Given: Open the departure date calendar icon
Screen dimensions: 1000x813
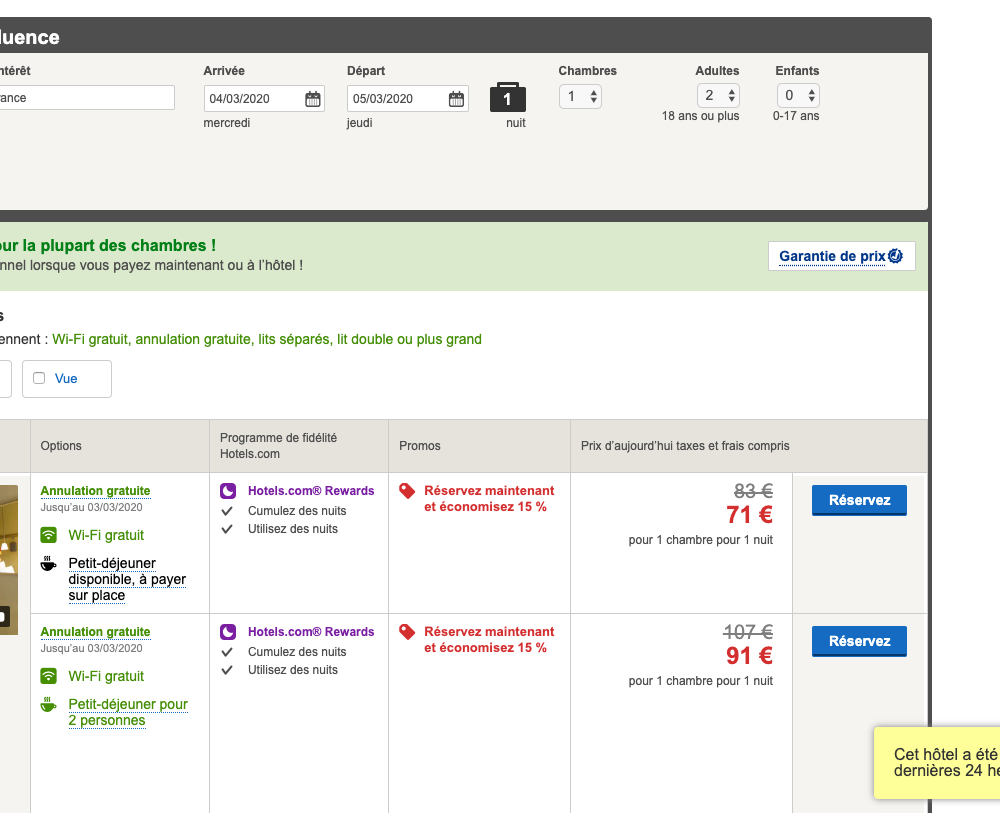Looking at the screenshot, I should (456, 99).
